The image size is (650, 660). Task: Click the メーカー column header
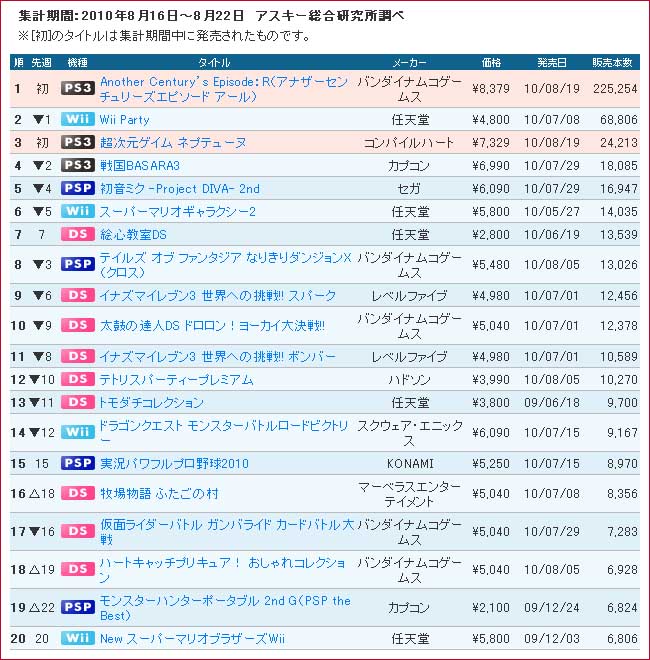pyautogui.click(x=409, y=63)
